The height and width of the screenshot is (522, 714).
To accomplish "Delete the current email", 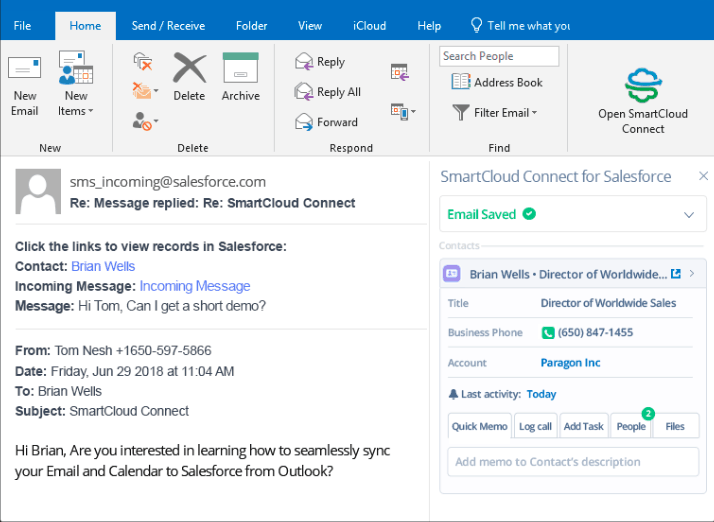I will click(x=189, y=77).
